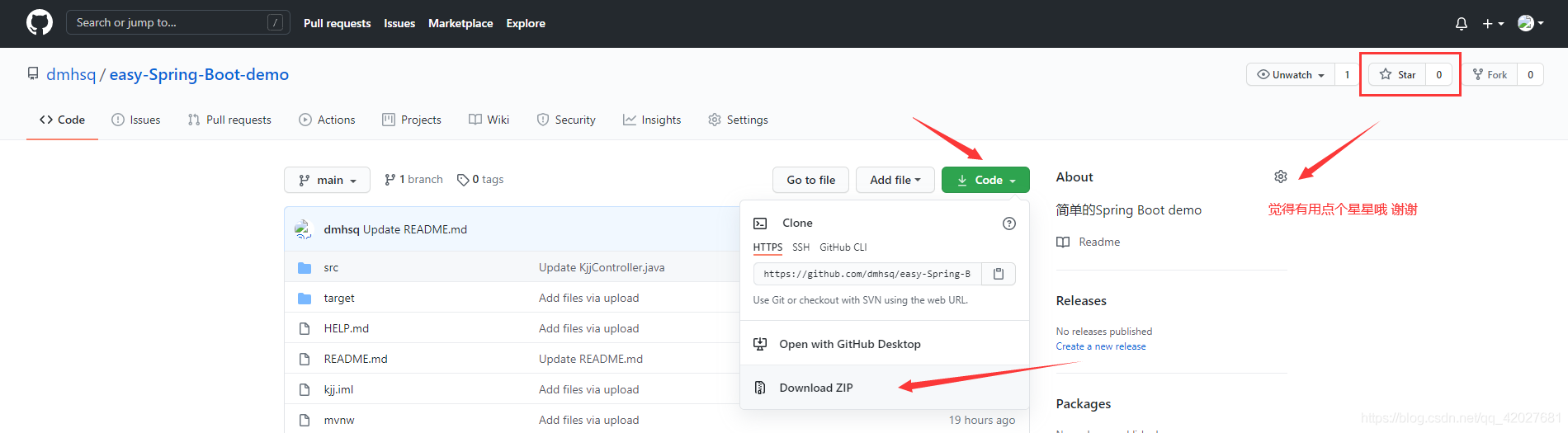
Task: Copy clone URL clipboard icon
Action: [999, 274]
